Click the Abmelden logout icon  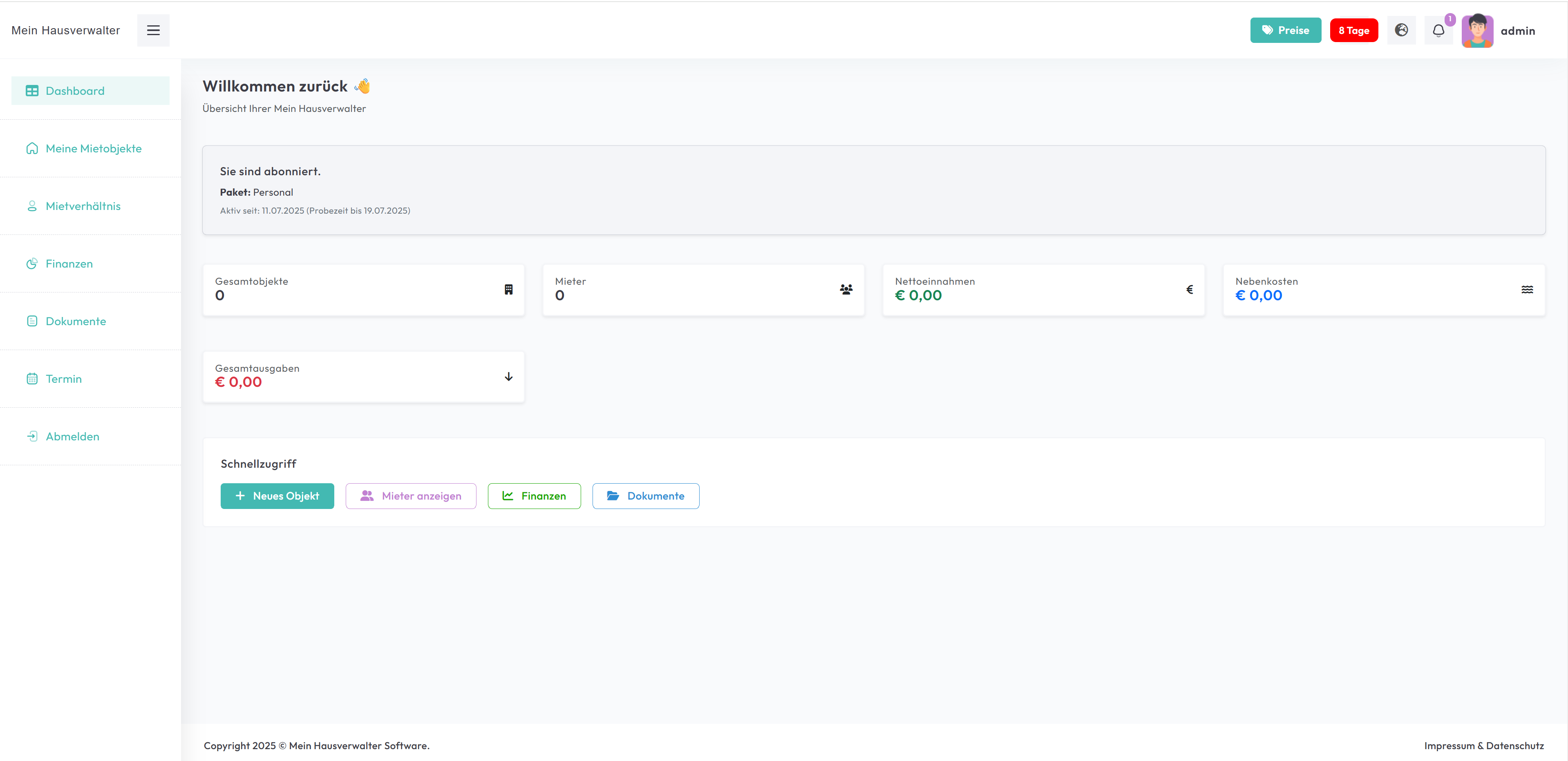(x=31, y=436)
